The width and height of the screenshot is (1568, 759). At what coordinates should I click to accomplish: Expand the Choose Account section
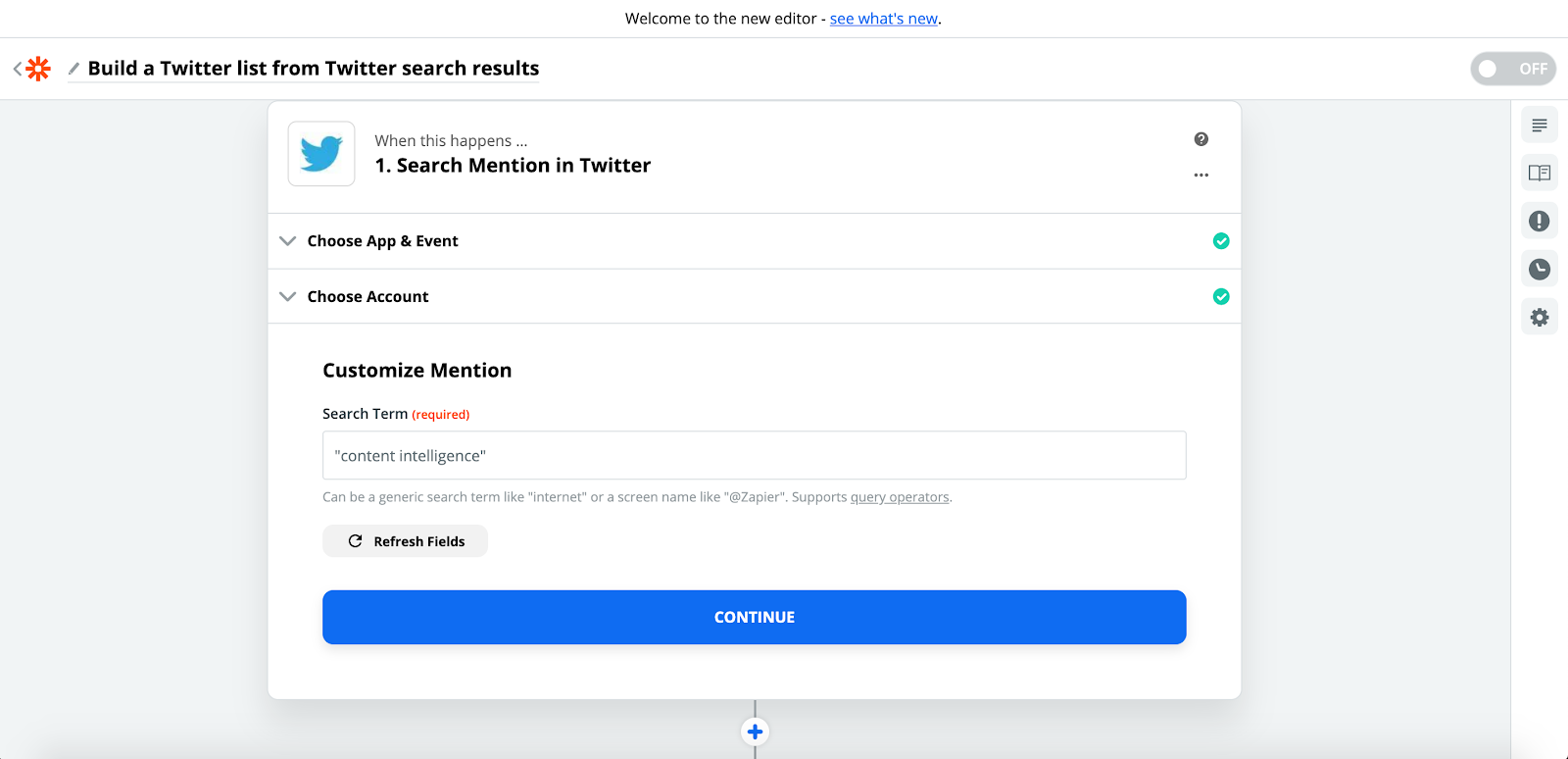pos(755,296)
